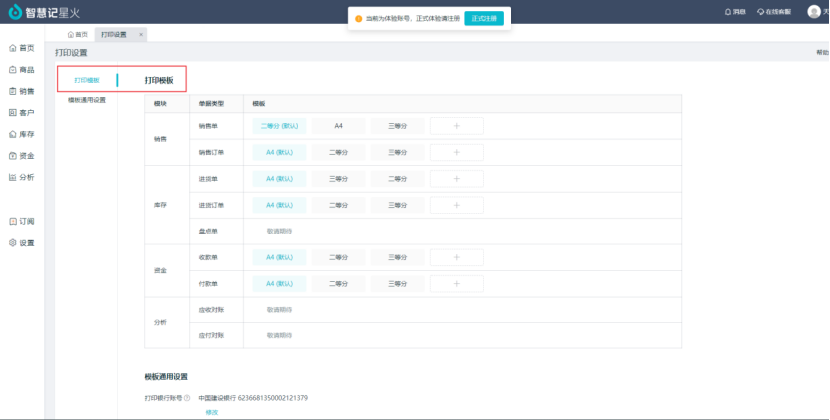Add a new template for 收款单
This screenshot has width=830, height=420.
point(457,257)
